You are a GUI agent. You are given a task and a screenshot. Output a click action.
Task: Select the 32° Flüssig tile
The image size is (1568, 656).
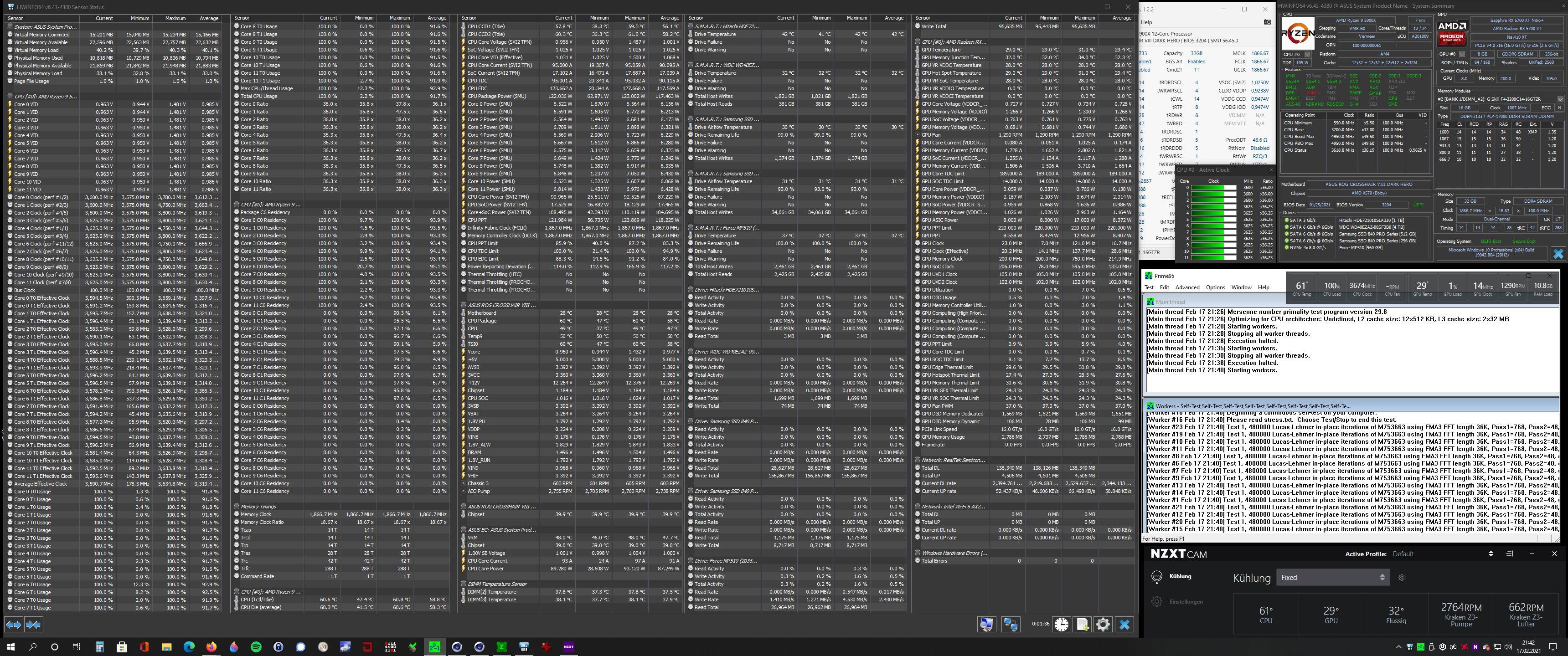point(1396,615)
